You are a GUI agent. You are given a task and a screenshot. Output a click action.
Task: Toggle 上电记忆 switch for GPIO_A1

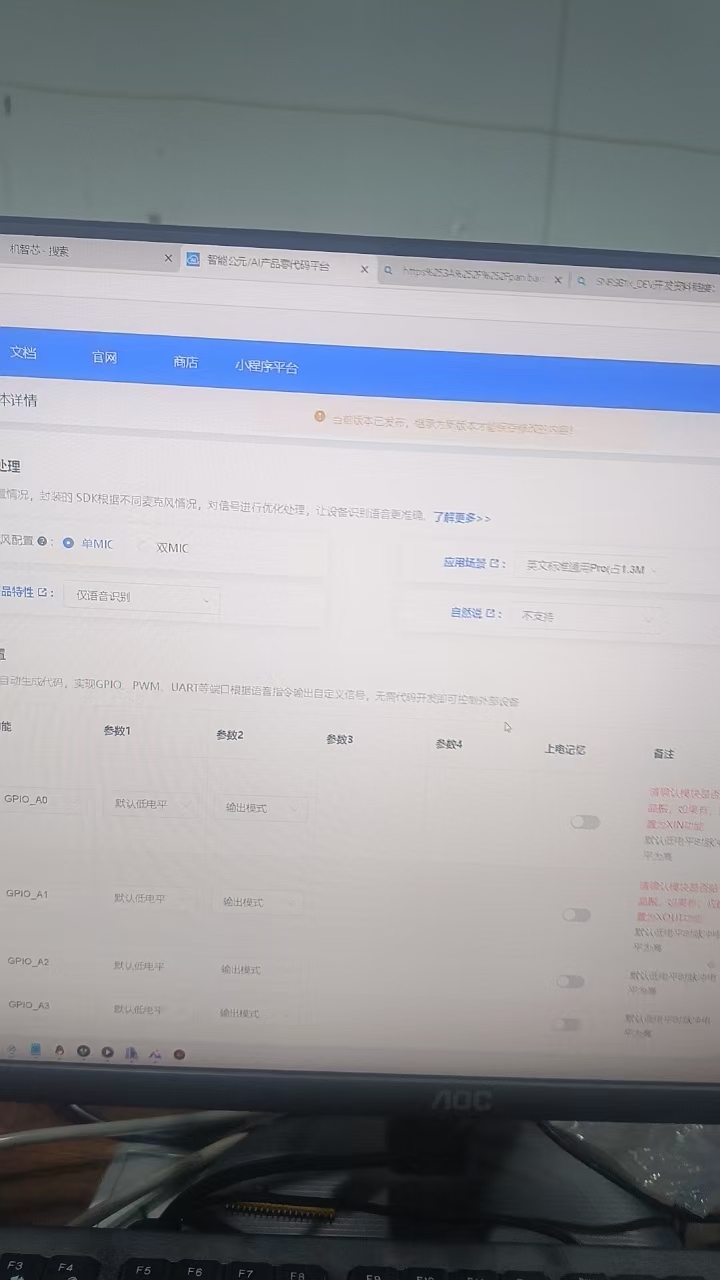576,915
